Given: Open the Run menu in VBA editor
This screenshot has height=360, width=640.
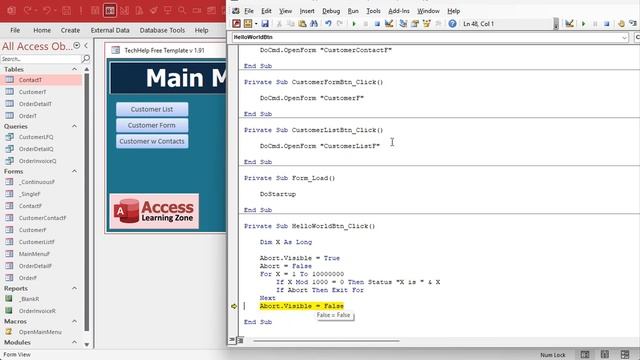Looking at the screenshot, I should coord(353,11).
